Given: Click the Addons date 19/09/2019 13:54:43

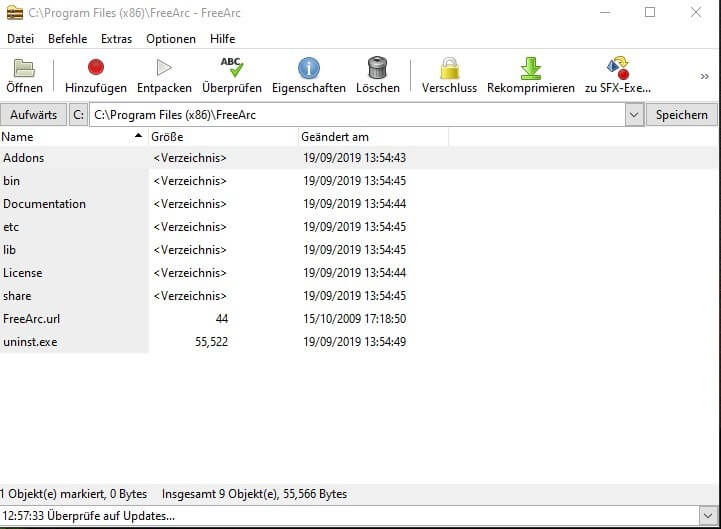Looking at the screenshot, I should 355,158.
